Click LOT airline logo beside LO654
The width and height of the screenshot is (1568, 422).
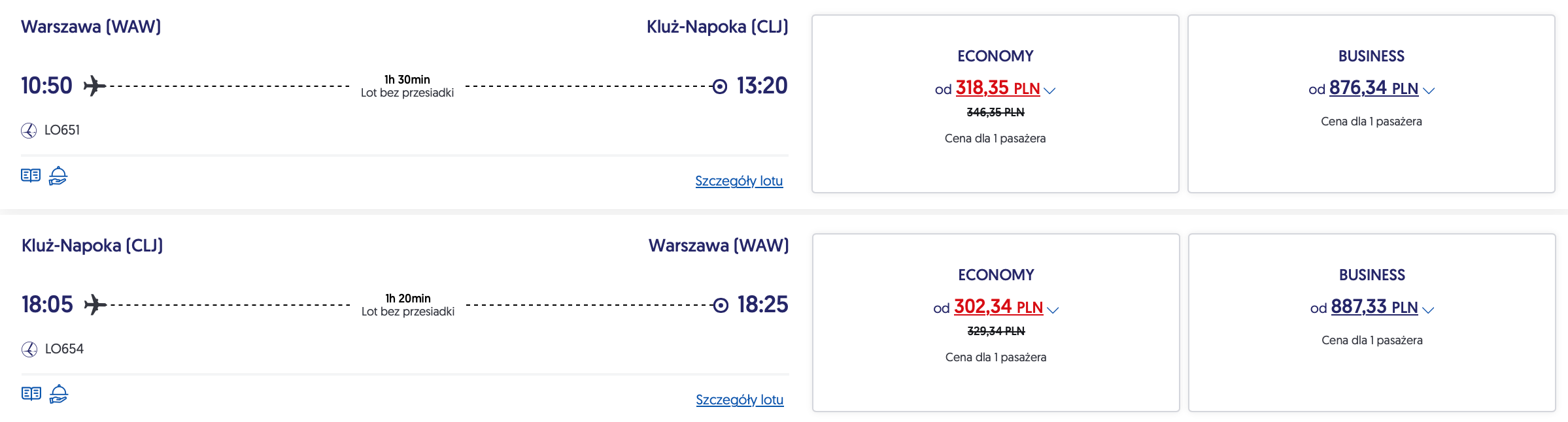point(29,349)
